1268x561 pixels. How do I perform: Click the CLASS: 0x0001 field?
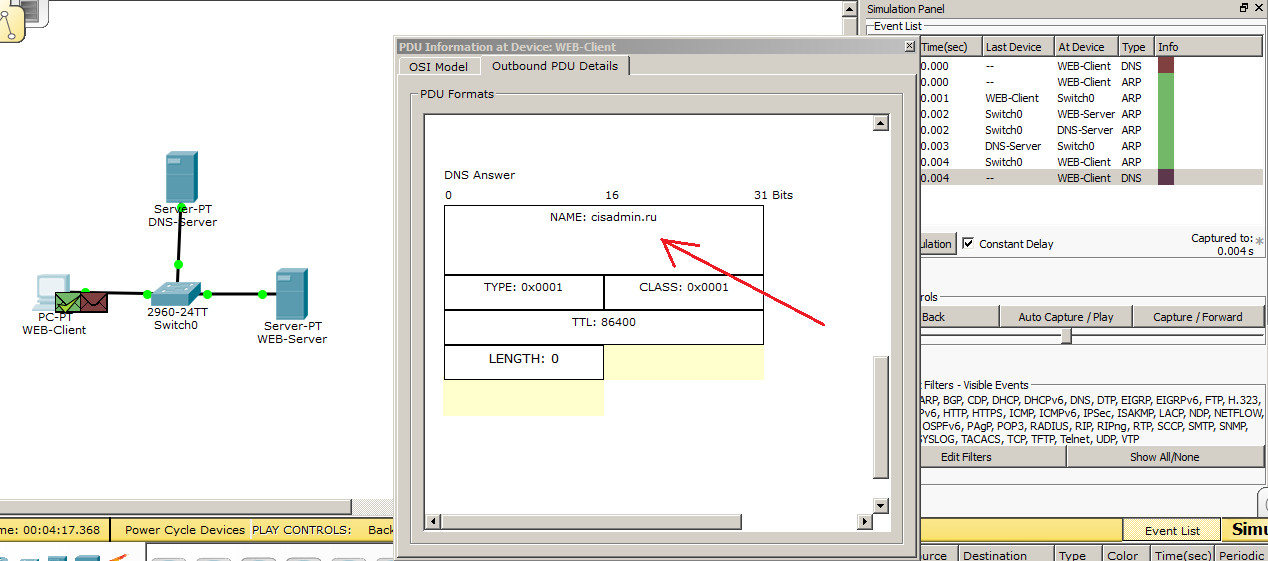tap(684, 292)
